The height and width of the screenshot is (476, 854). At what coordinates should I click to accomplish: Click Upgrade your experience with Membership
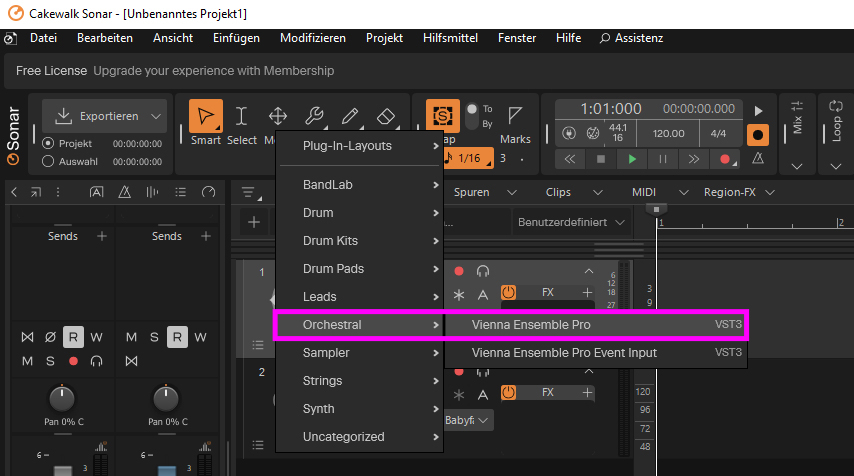[214, 71]
